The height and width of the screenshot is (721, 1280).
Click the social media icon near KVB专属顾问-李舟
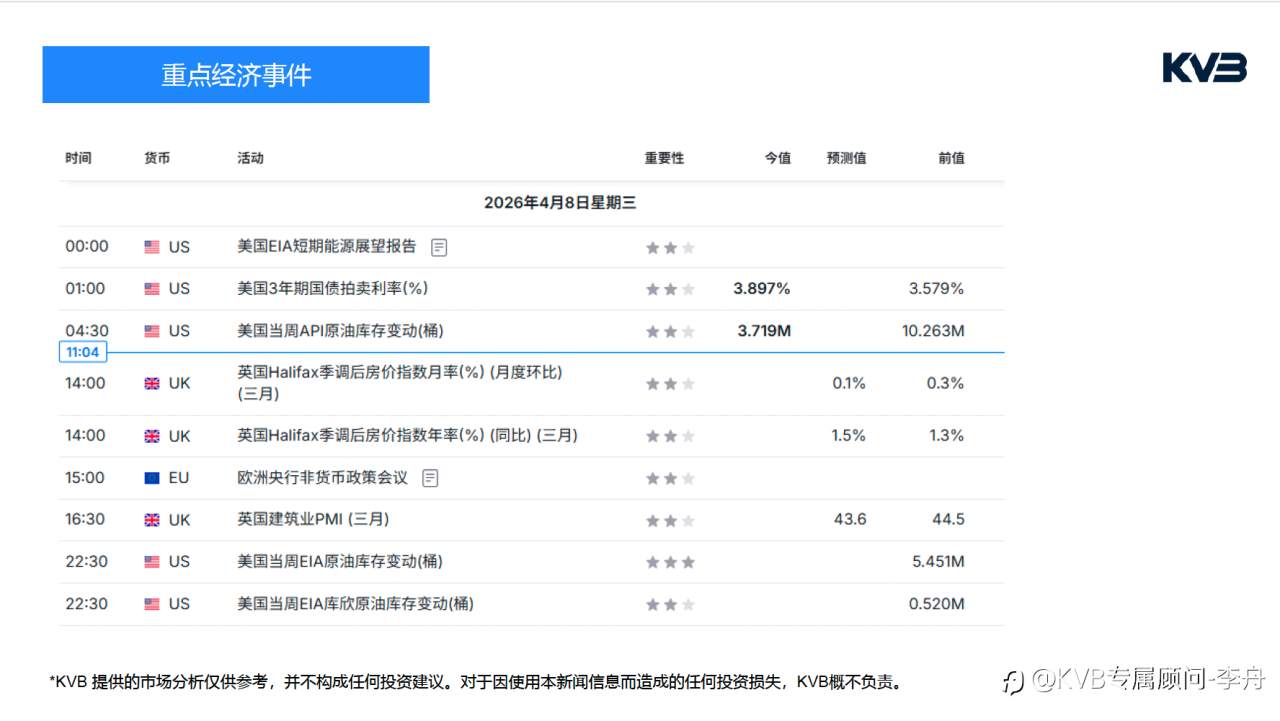click(1011, 679)
